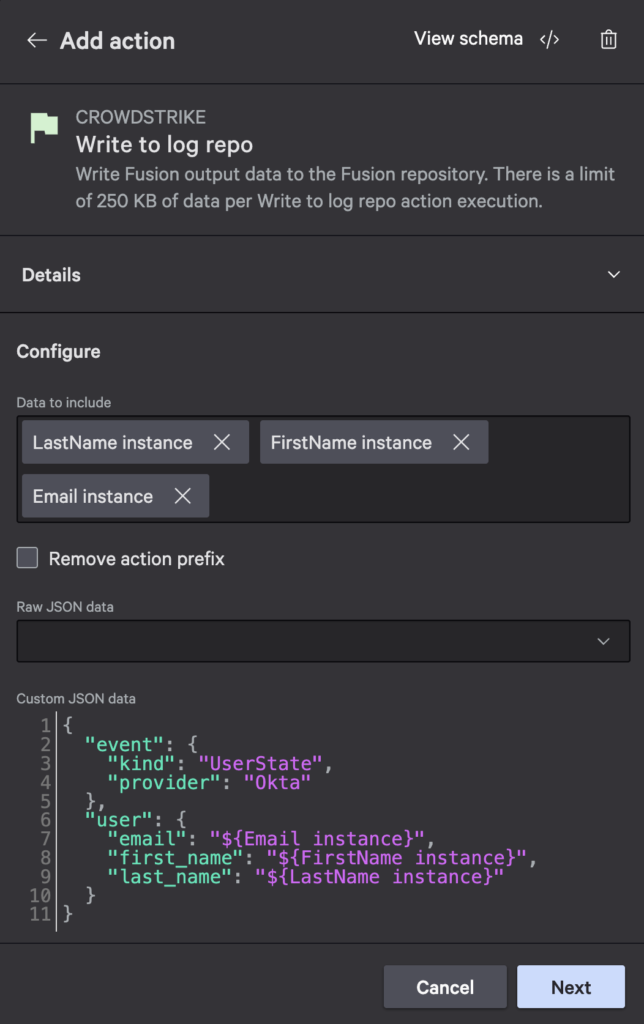Image resolution: width=644 pixels, height=1024 pixels.
Task: Click the CrowdStrike flag icon
Action: 43,128
